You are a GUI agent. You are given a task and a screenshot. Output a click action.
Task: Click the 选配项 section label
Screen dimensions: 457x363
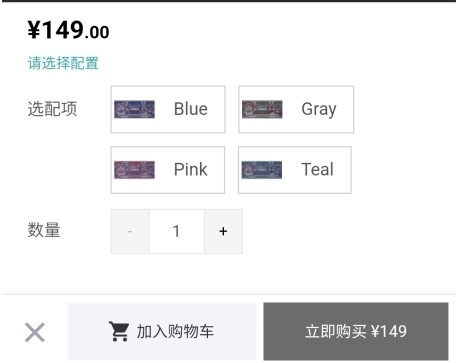(x=52, y=109)
